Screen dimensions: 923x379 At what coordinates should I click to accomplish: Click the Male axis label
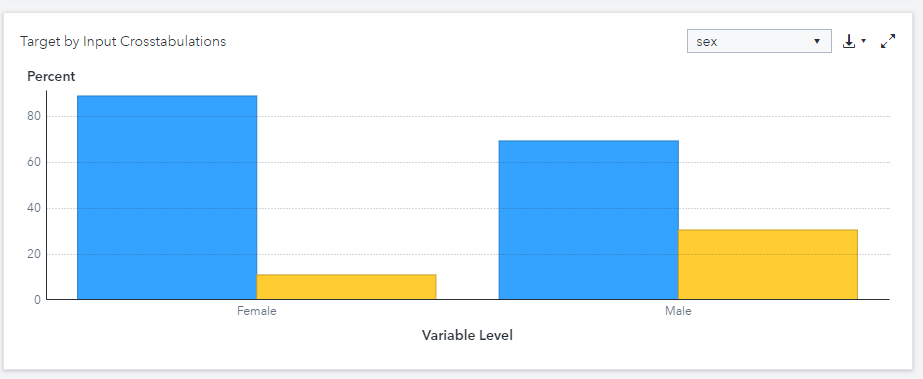coord(678,311)
